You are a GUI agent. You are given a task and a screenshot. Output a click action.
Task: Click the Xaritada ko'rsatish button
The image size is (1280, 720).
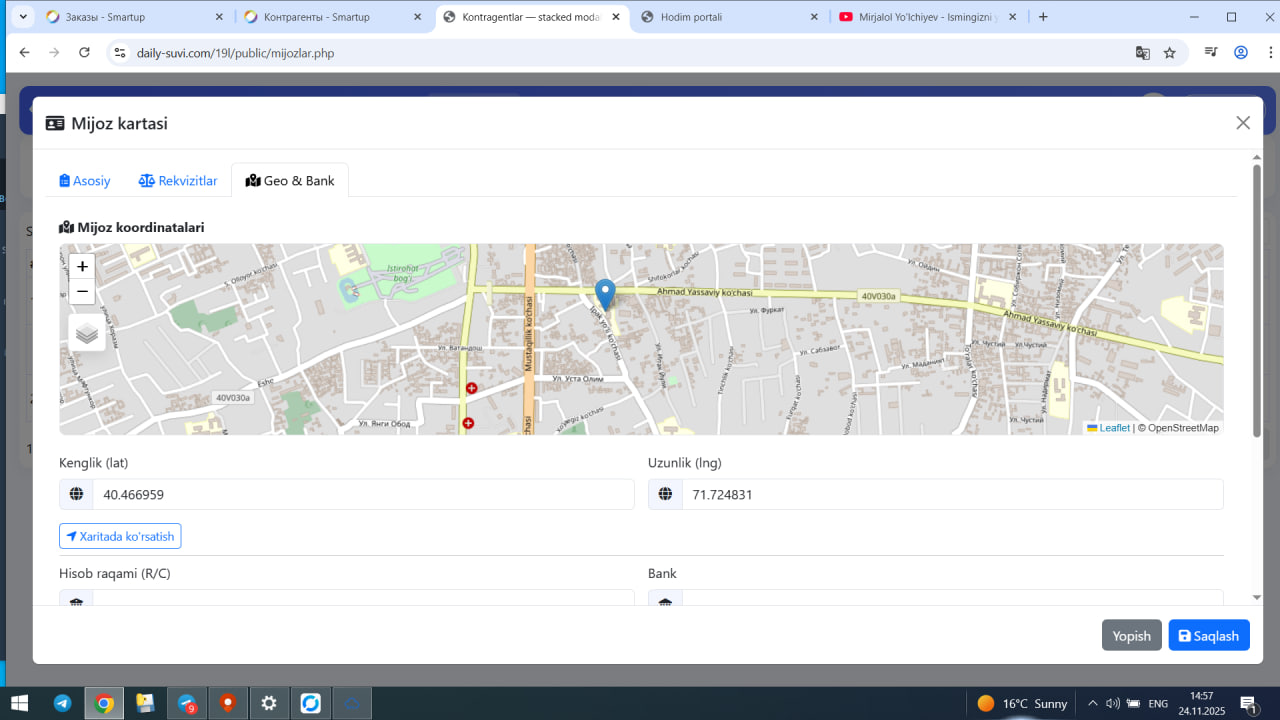click(120, 536)
